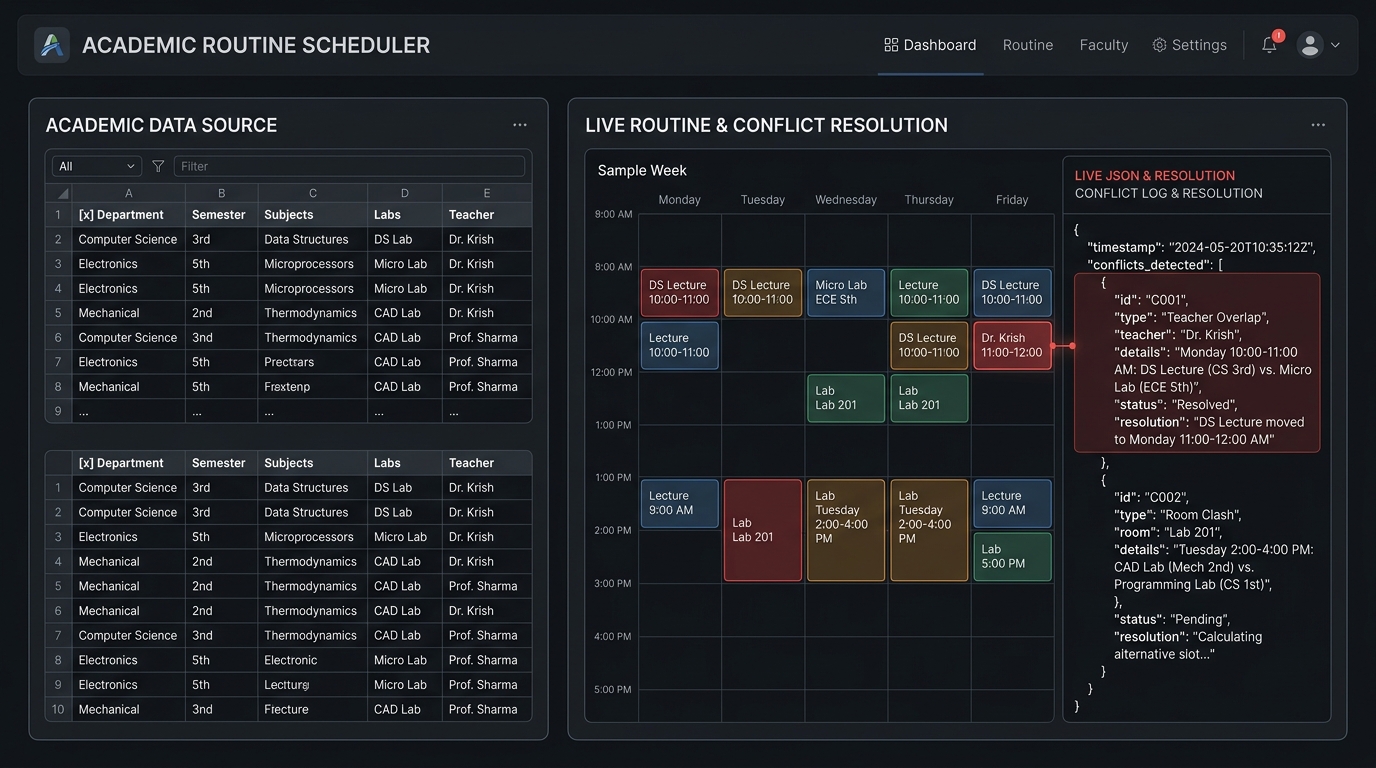
Task: Select Monday's red DS Lecture 10:00-11:00 event
Action: (x=679, y=292)
